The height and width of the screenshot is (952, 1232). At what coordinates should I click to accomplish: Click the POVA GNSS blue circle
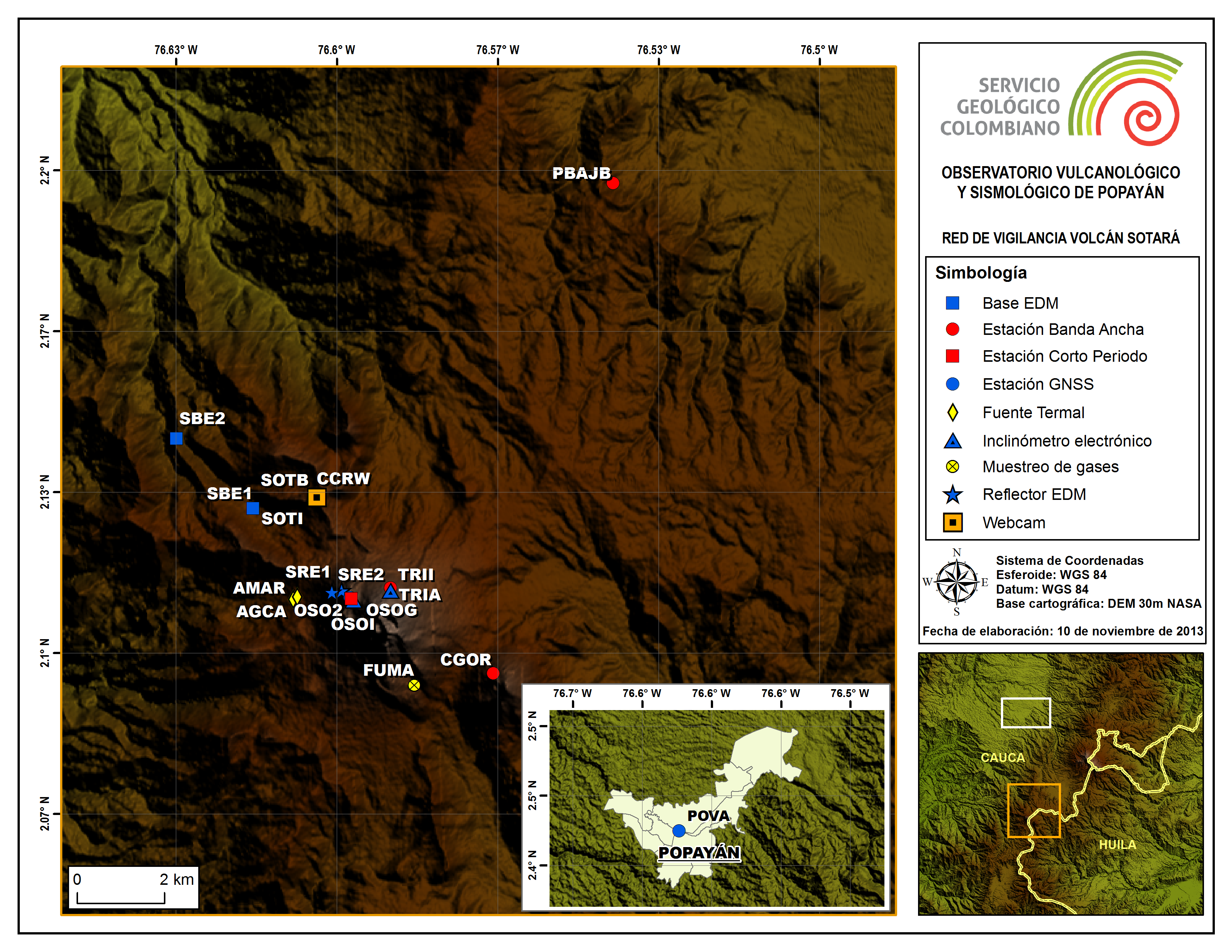[679, 831]
